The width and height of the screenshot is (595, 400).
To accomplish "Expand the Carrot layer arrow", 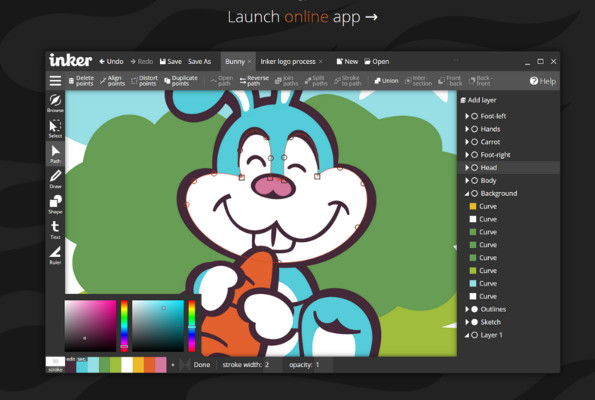I will tap(467, 142).
